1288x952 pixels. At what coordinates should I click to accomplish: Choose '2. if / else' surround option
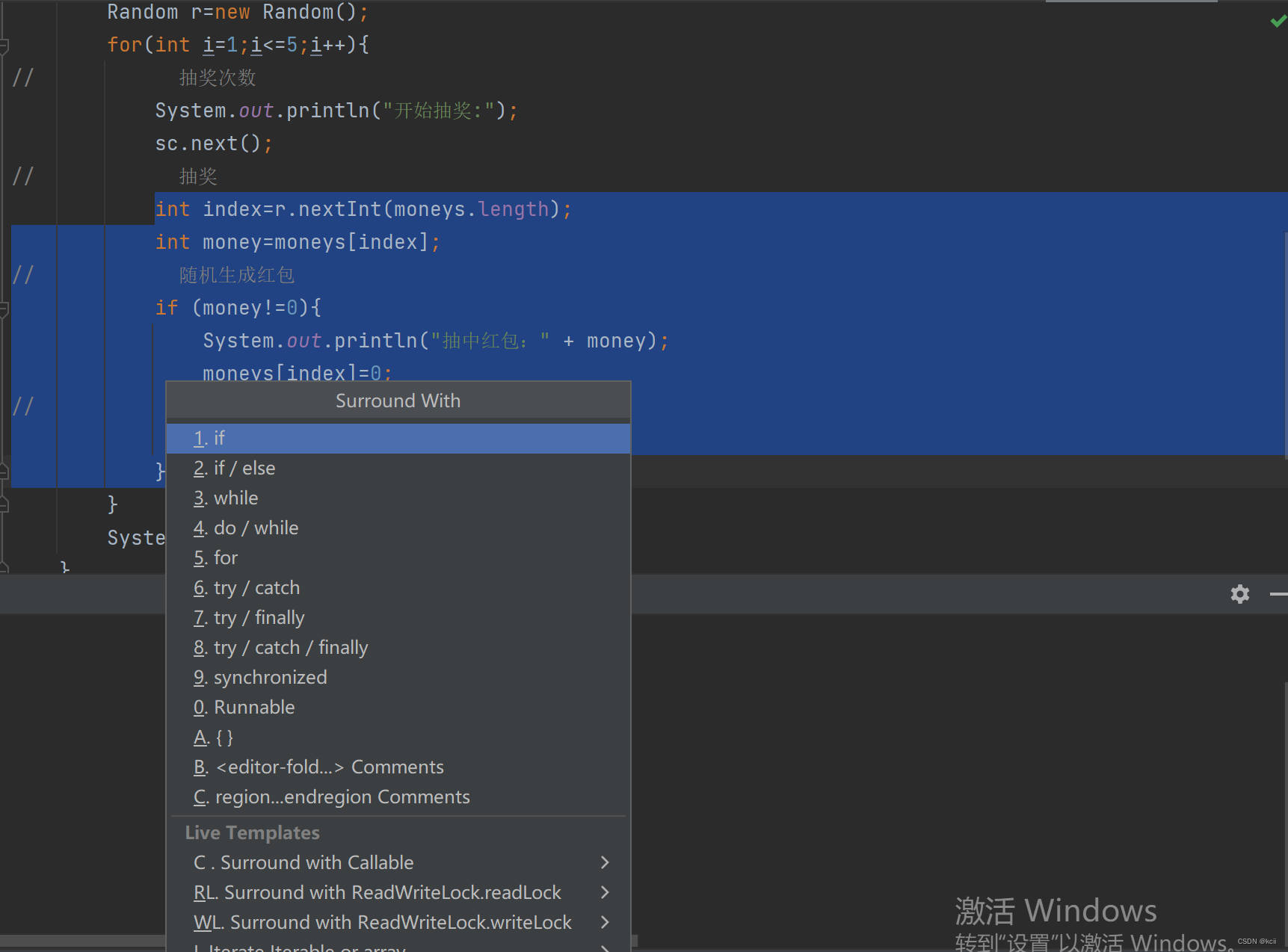tap(398, 468)
